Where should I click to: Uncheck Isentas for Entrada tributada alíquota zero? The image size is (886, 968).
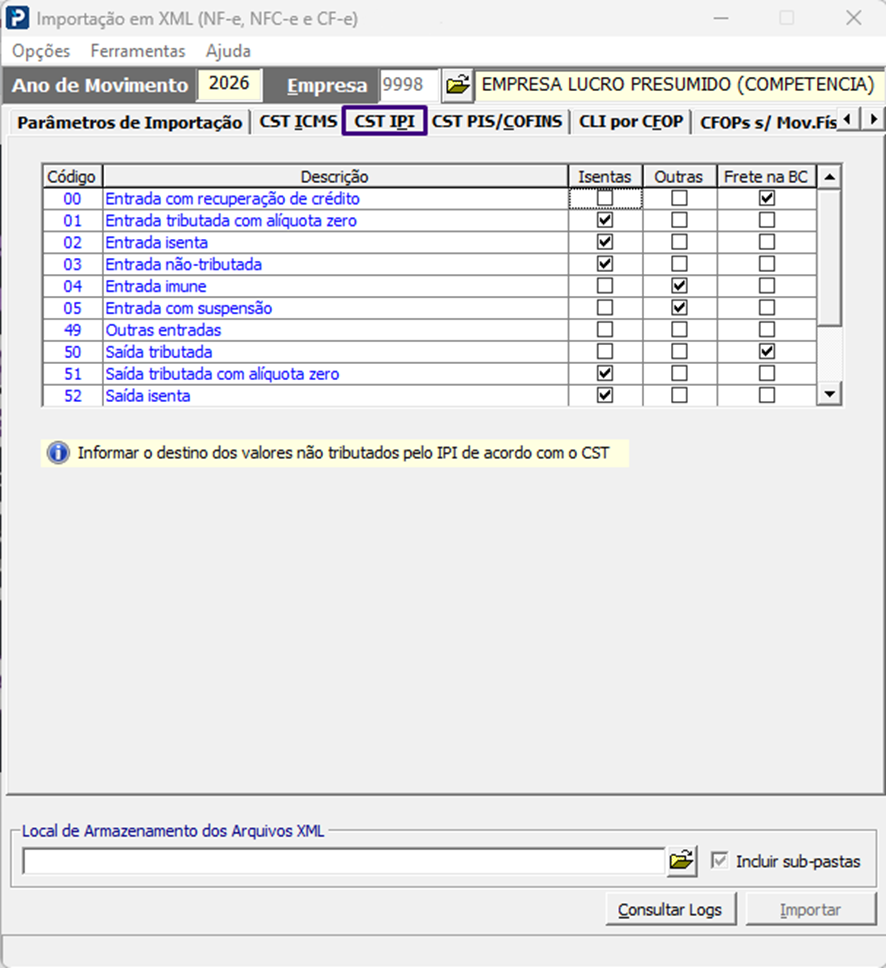click(605, 220)
